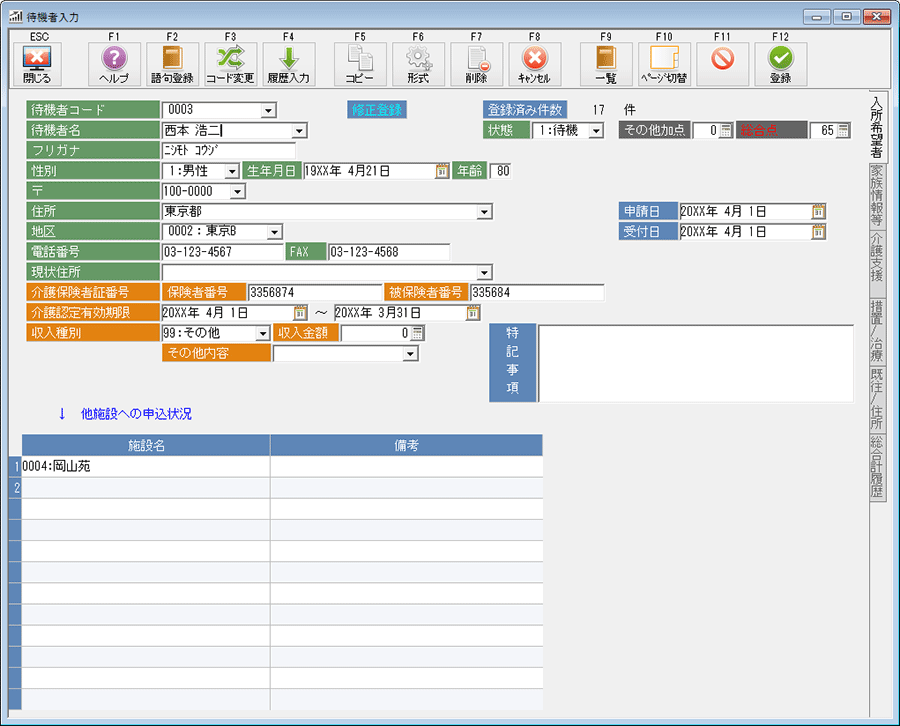Click the 登録 F12 checkmark icon
The width and height of the screenshot is (900, 726).
pos(781,64)
